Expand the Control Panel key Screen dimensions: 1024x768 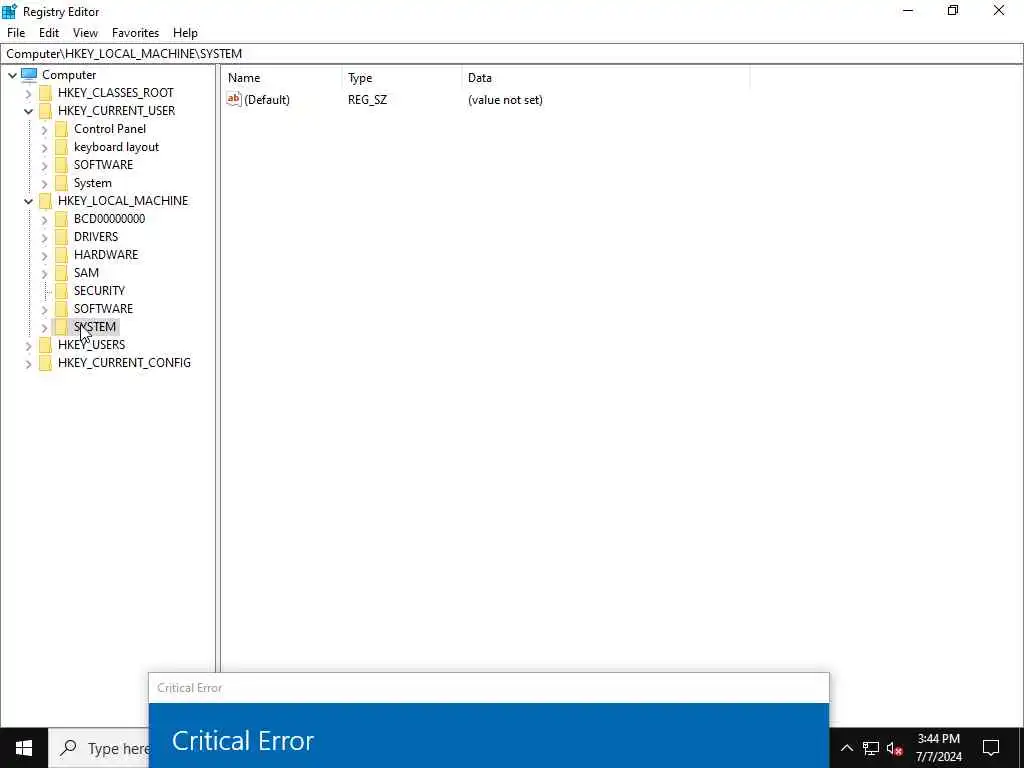click(44, 129)
